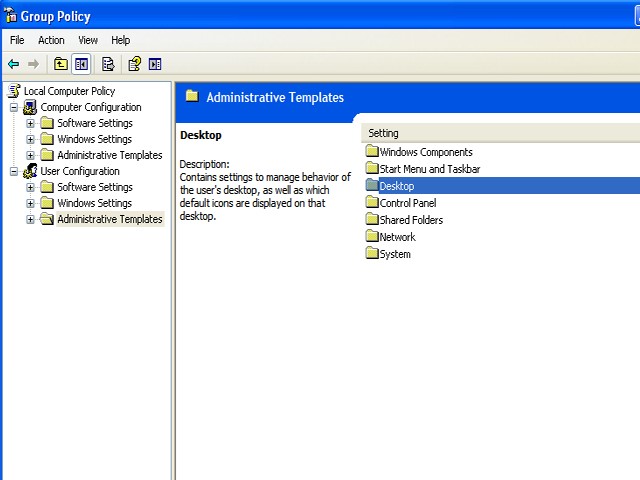
Task: Expand Windows Settings under Computer Configuration
Action: 30,139
